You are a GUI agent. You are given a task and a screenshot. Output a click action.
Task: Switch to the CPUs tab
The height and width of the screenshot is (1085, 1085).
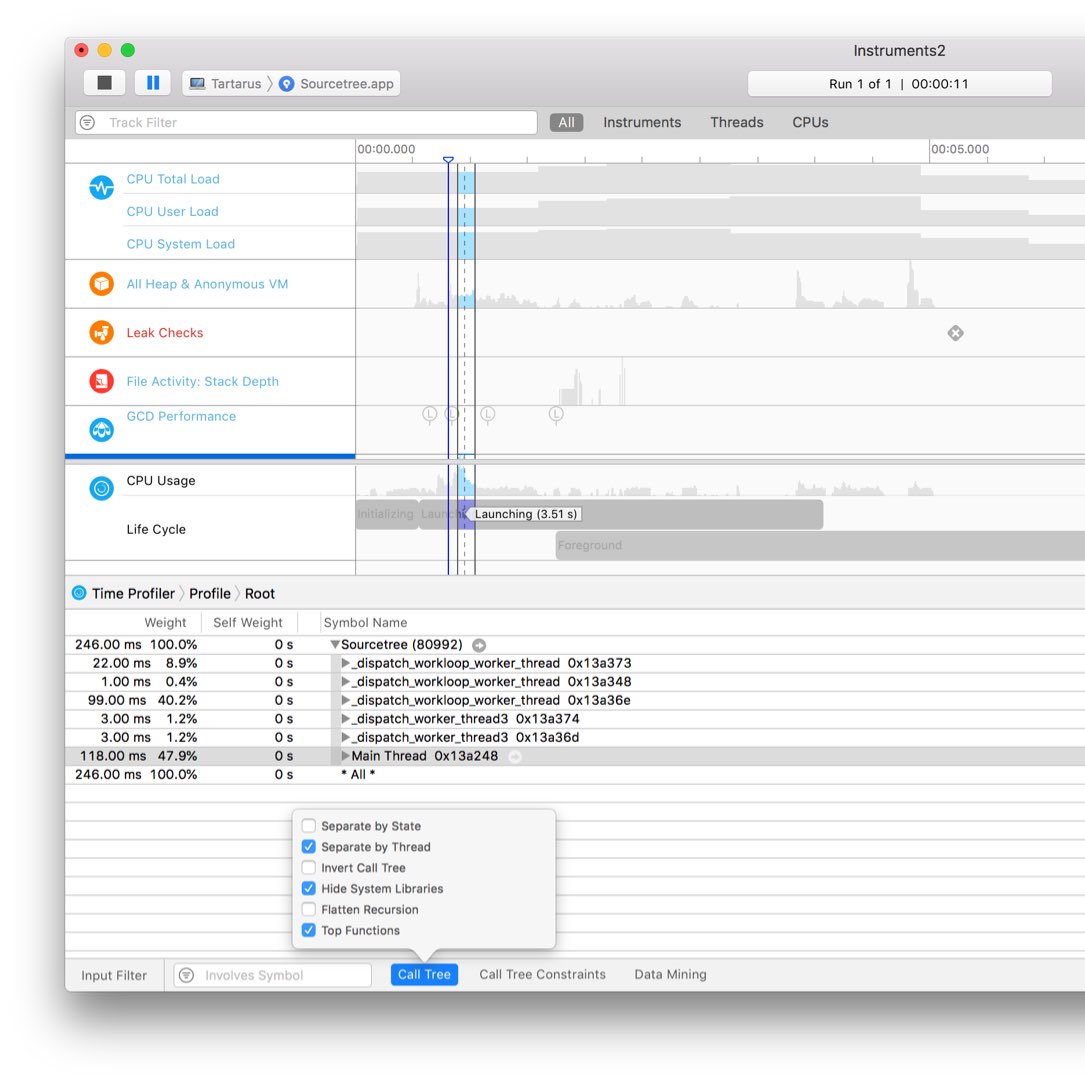point(810,122)
